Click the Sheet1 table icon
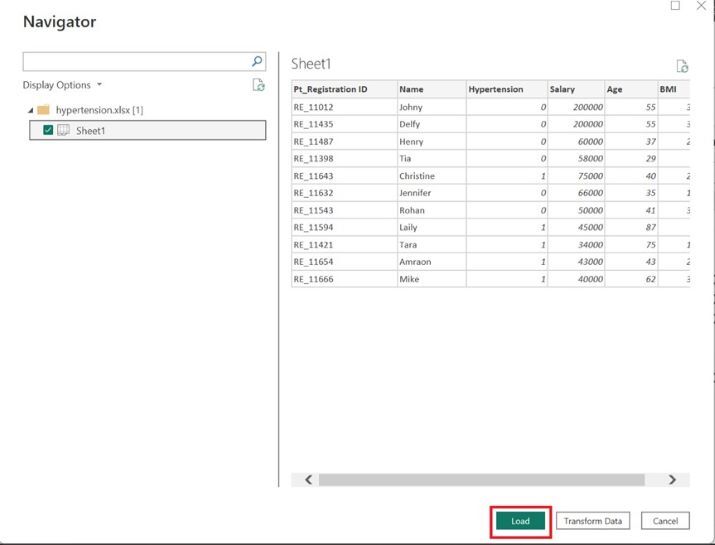Image resolution: width=715 pixels, height=545 pixels. [x=63, y=130]
